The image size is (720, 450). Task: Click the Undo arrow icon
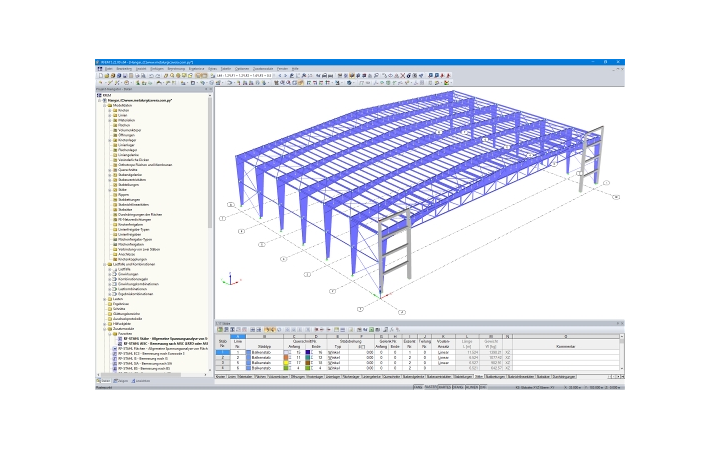point(151,75)
